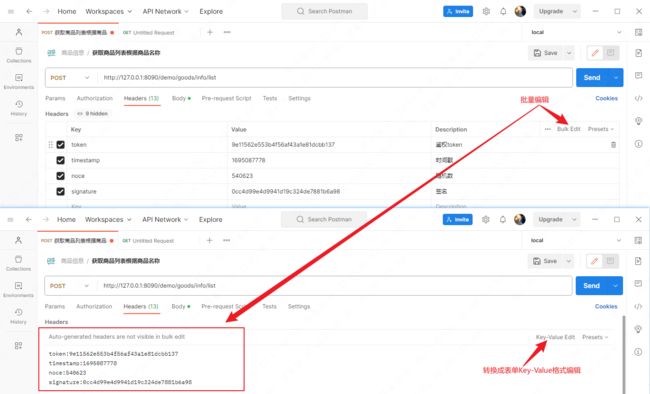This screenshot has width=650, height=394.
Task: Open the notifications bell in the bulk edit window
Action: click(x=503, y=219)
